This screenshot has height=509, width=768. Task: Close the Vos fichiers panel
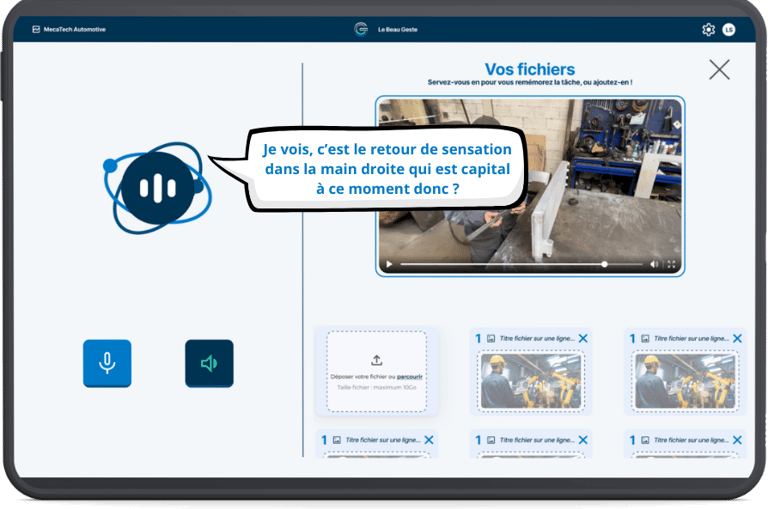pos(720,70)
